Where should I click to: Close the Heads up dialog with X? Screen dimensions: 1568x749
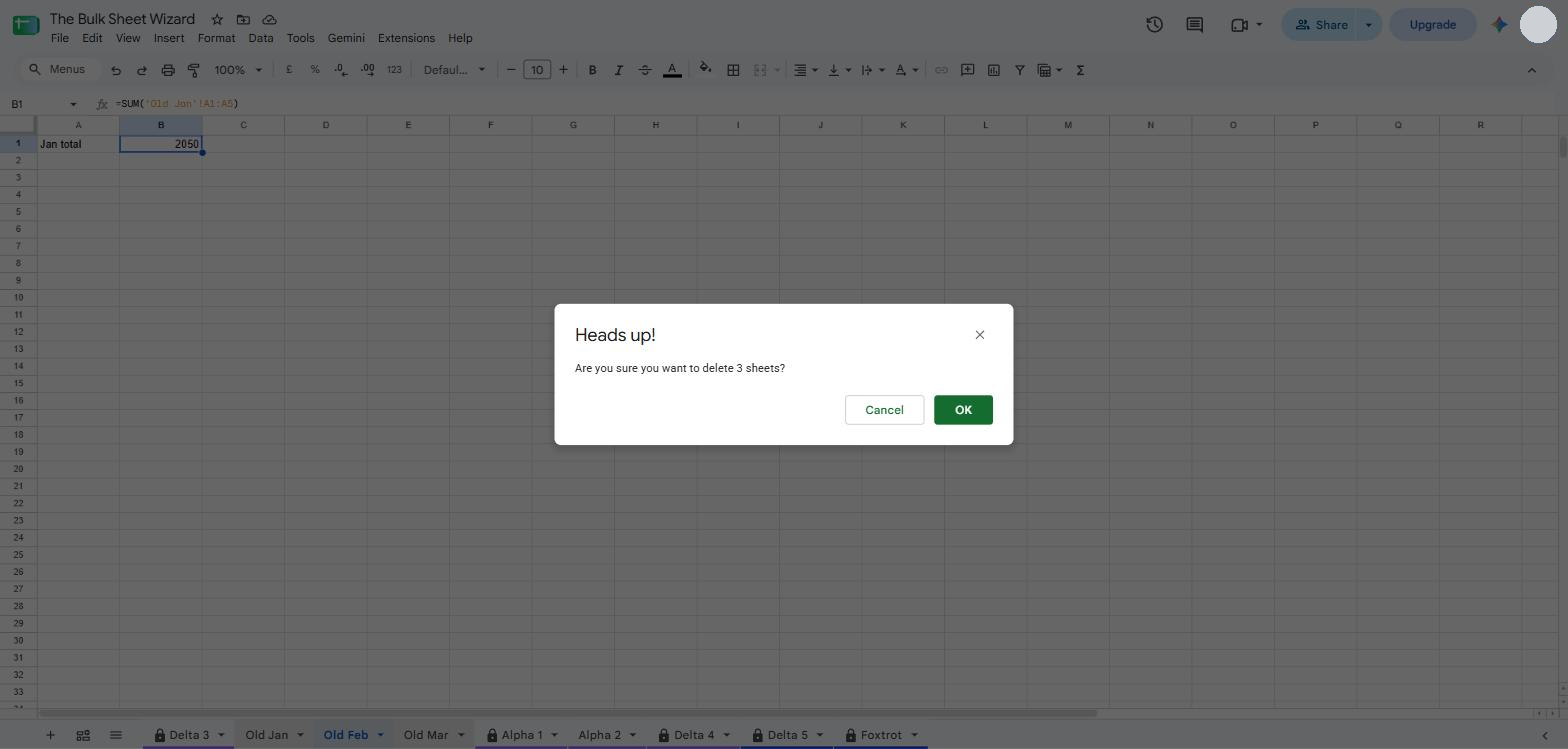(x=980, y=335)
